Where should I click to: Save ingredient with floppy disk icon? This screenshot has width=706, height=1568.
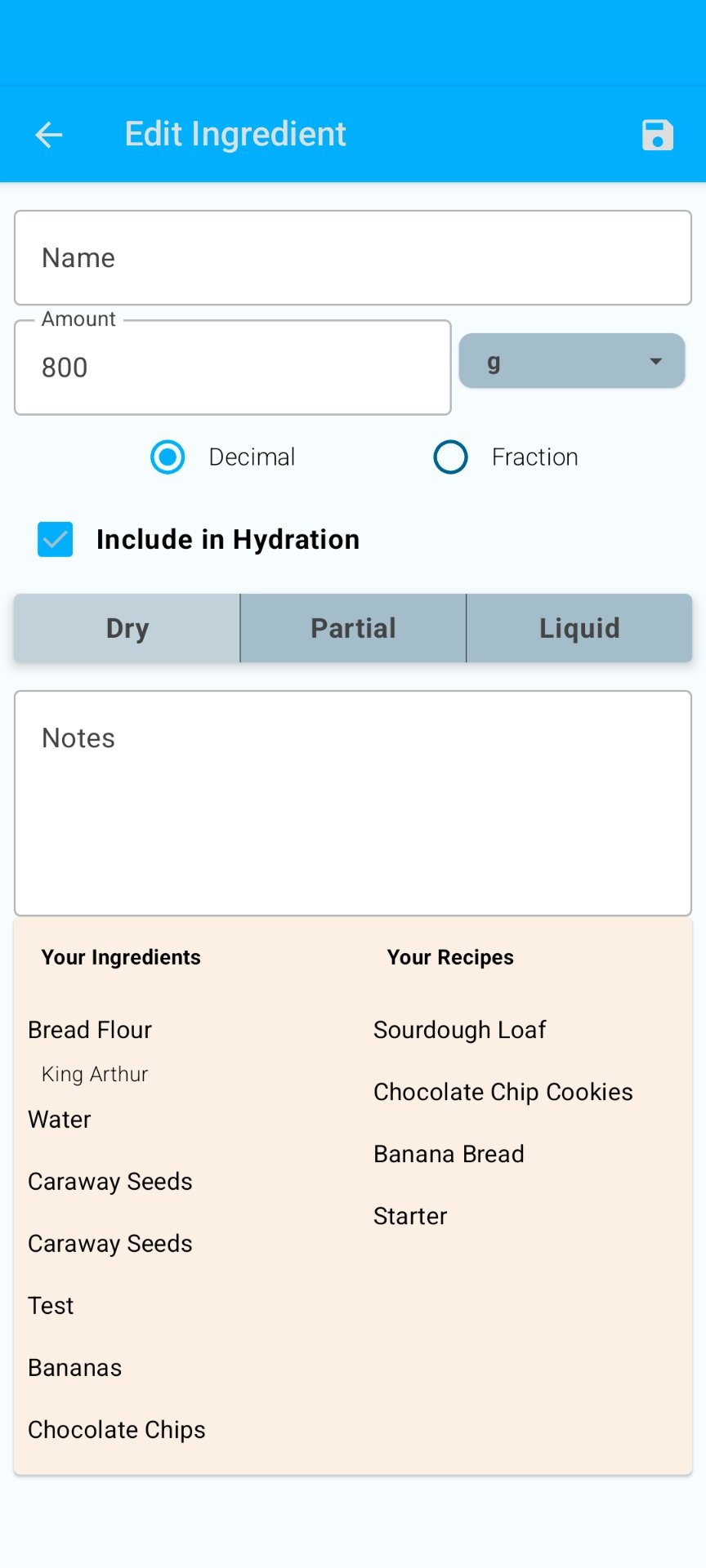coord(657,135)
